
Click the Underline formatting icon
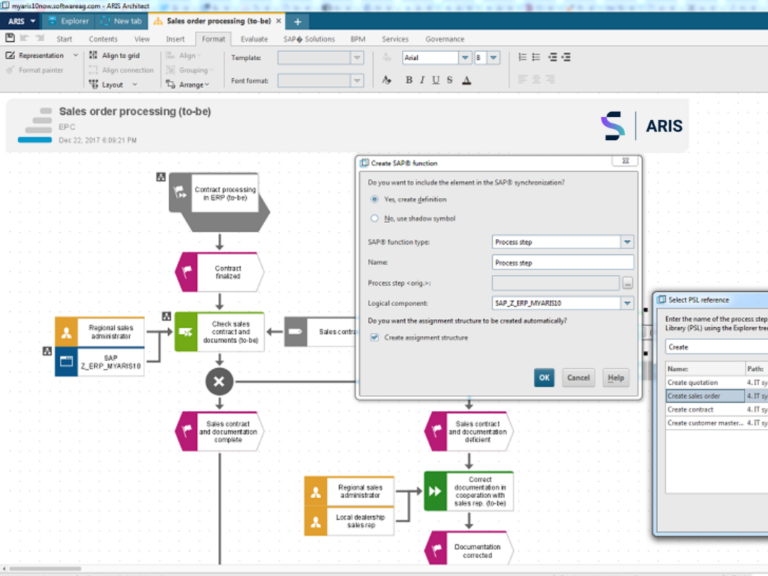point(436,80)
